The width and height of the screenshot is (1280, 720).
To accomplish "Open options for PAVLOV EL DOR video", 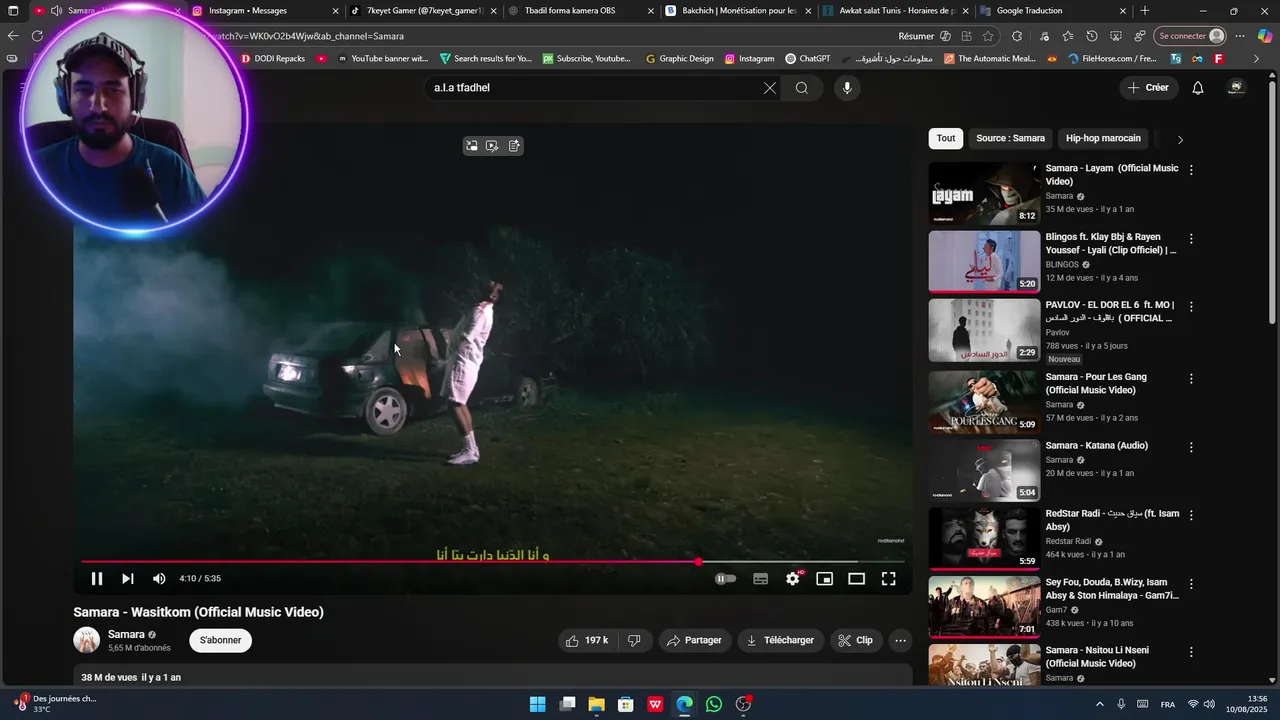I will tap(1191, 307).
